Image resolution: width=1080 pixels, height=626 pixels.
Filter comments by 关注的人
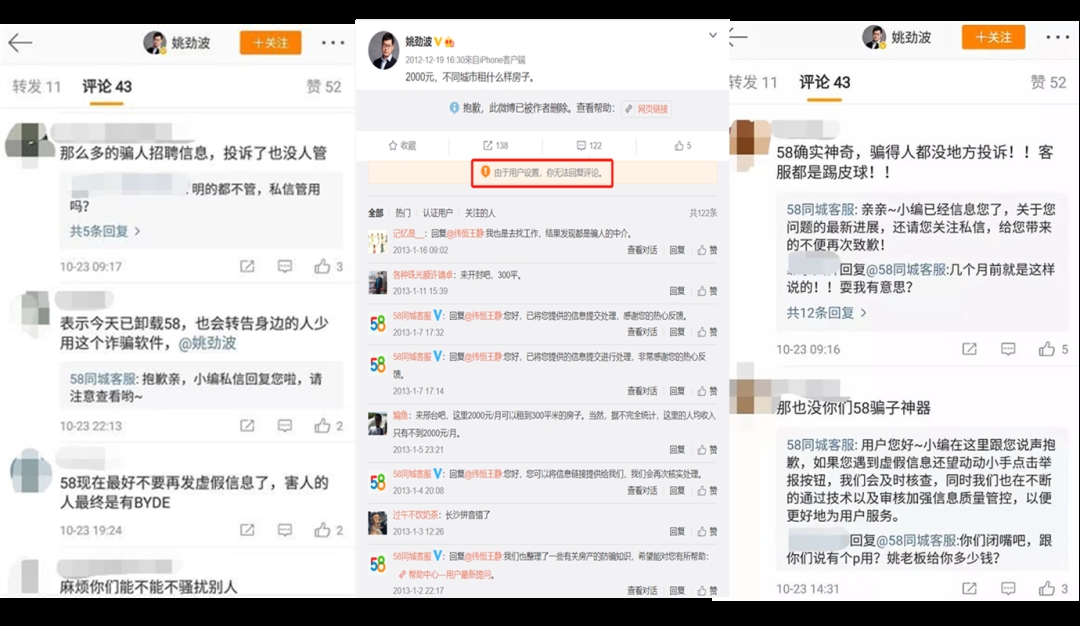click(480, 213)
